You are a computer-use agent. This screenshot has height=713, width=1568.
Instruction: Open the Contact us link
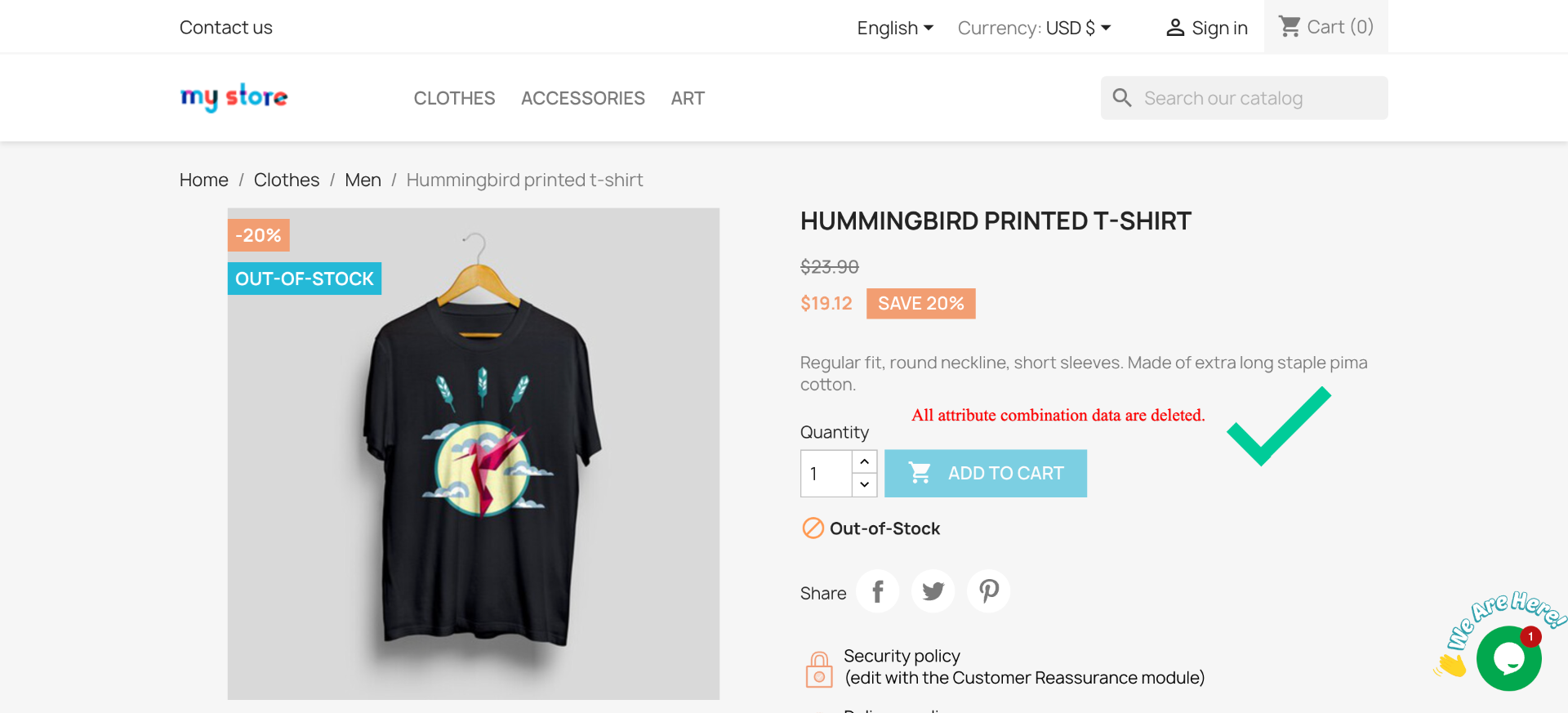coord(226,28)
